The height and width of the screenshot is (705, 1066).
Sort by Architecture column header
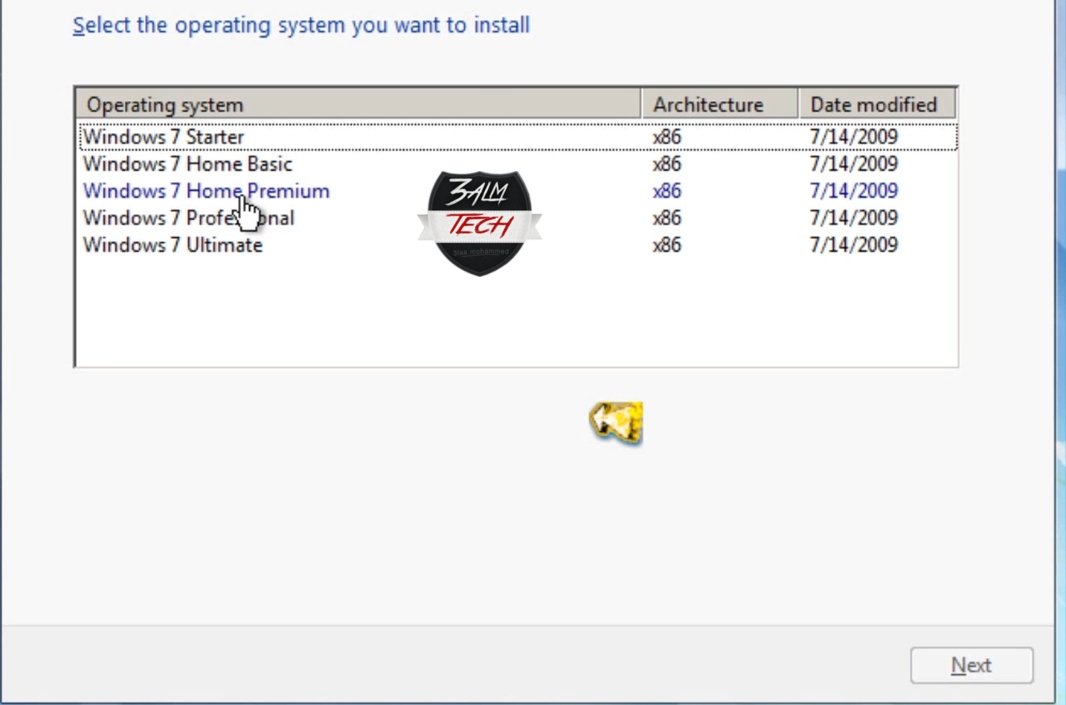(720, 105)
